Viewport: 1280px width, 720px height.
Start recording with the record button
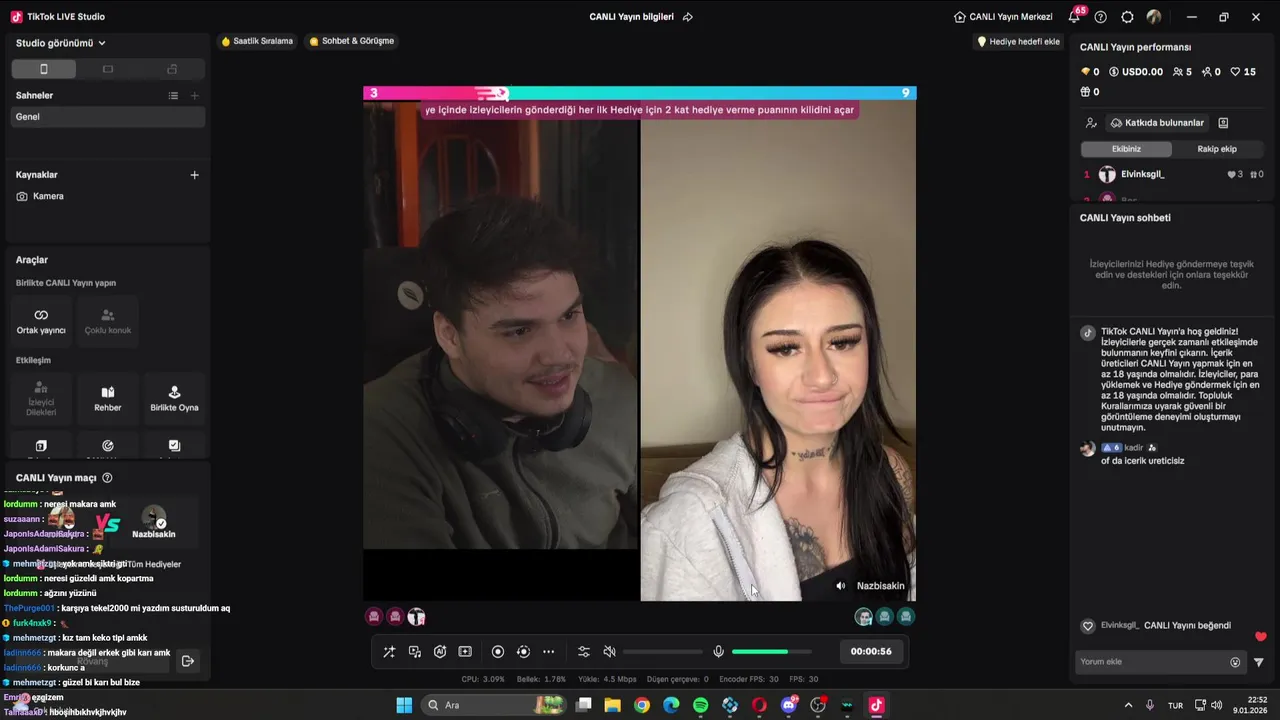coord(498,652)
